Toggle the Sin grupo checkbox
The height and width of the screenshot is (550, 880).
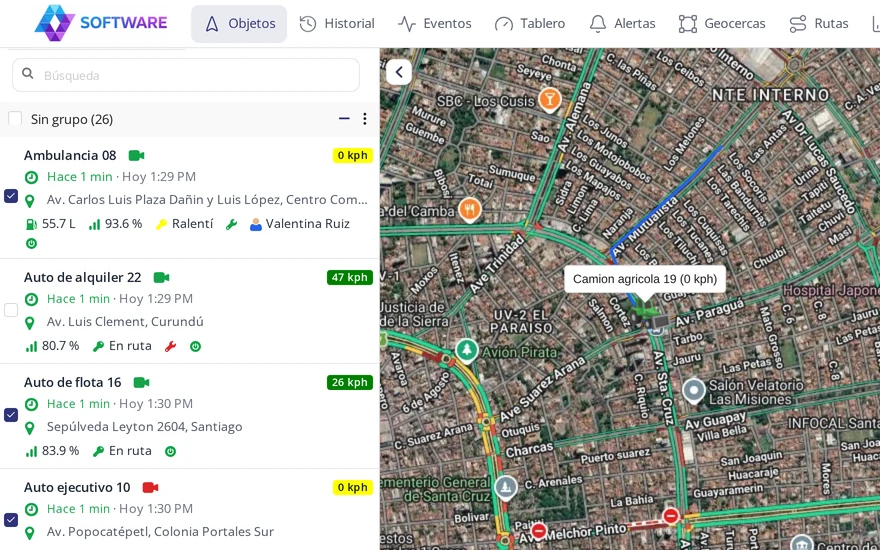[15, 118]
